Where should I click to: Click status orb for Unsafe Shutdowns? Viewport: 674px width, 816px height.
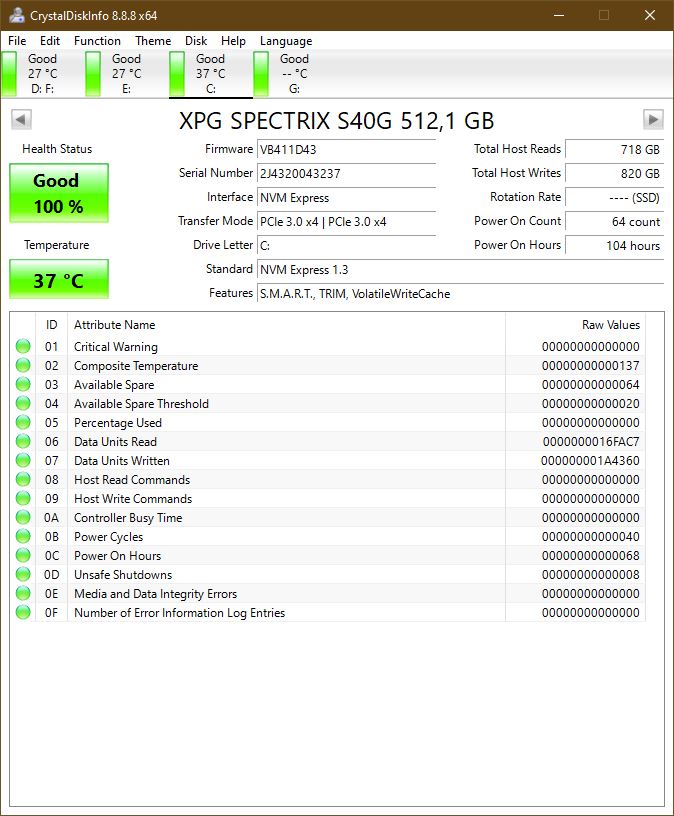pos(23,574)
